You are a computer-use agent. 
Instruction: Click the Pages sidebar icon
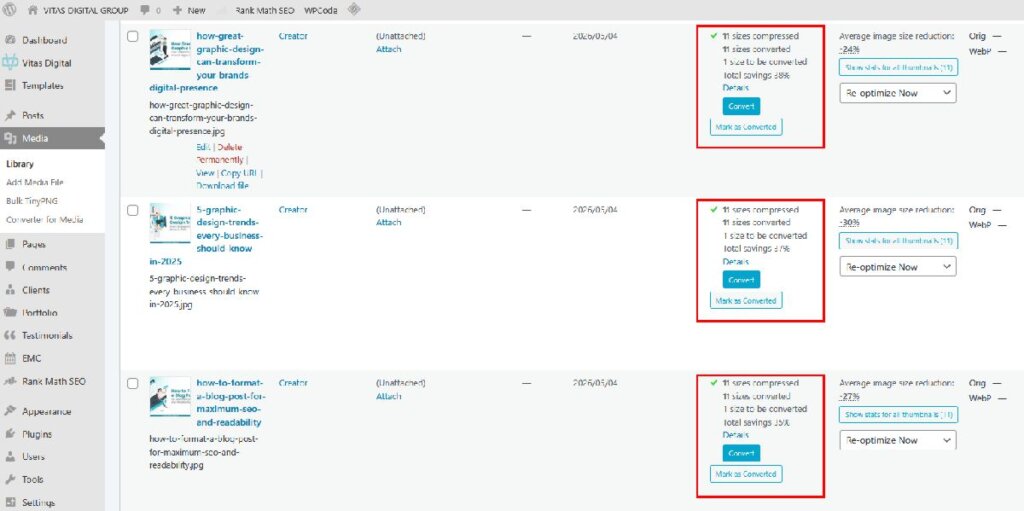click(x=10, y=244)
